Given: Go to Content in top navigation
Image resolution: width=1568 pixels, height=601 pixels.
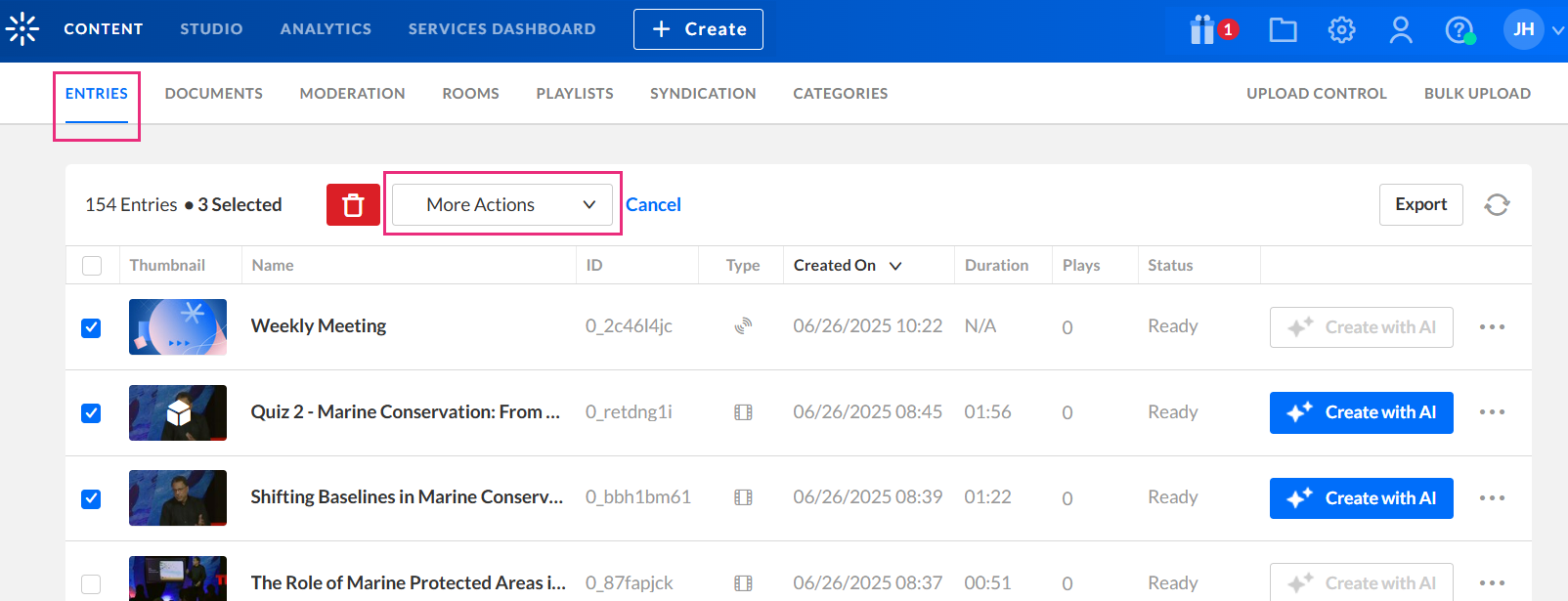Looking at the screenshot, I should point(104,29).
